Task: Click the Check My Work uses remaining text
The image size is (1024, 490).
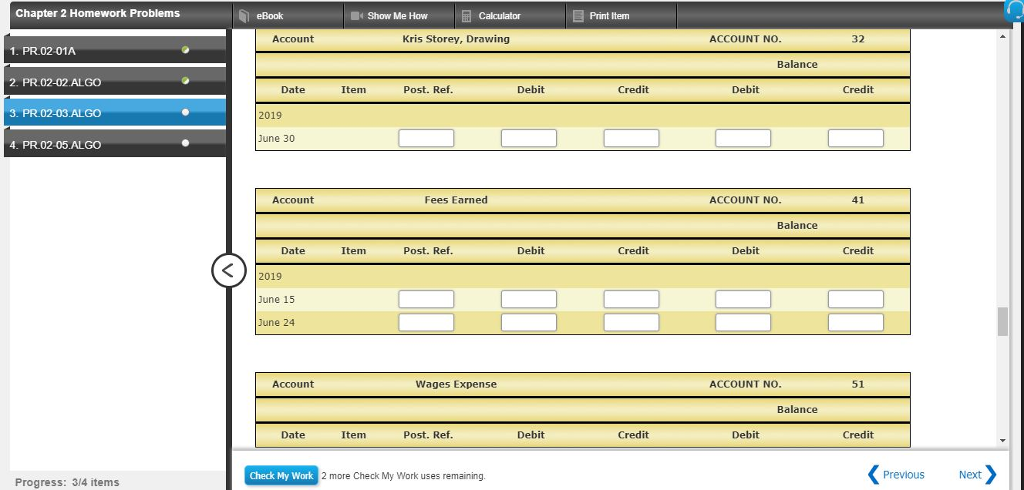Action: point(404,476)
